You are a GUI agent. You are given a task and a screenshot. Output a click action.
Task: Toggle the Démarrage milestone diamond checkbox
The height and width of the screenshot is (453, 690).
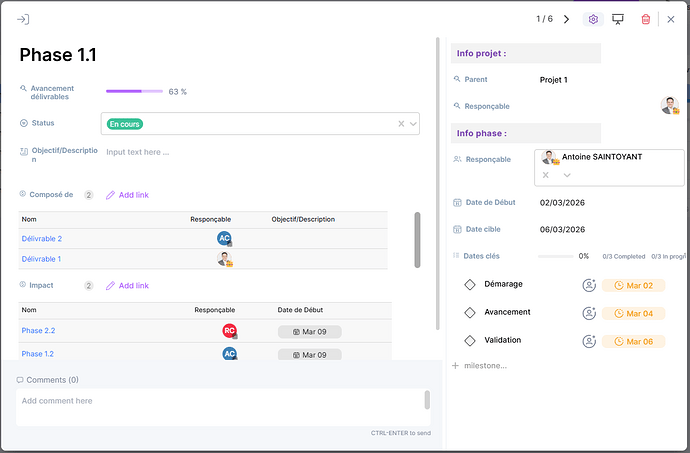(x=470, y=285)
